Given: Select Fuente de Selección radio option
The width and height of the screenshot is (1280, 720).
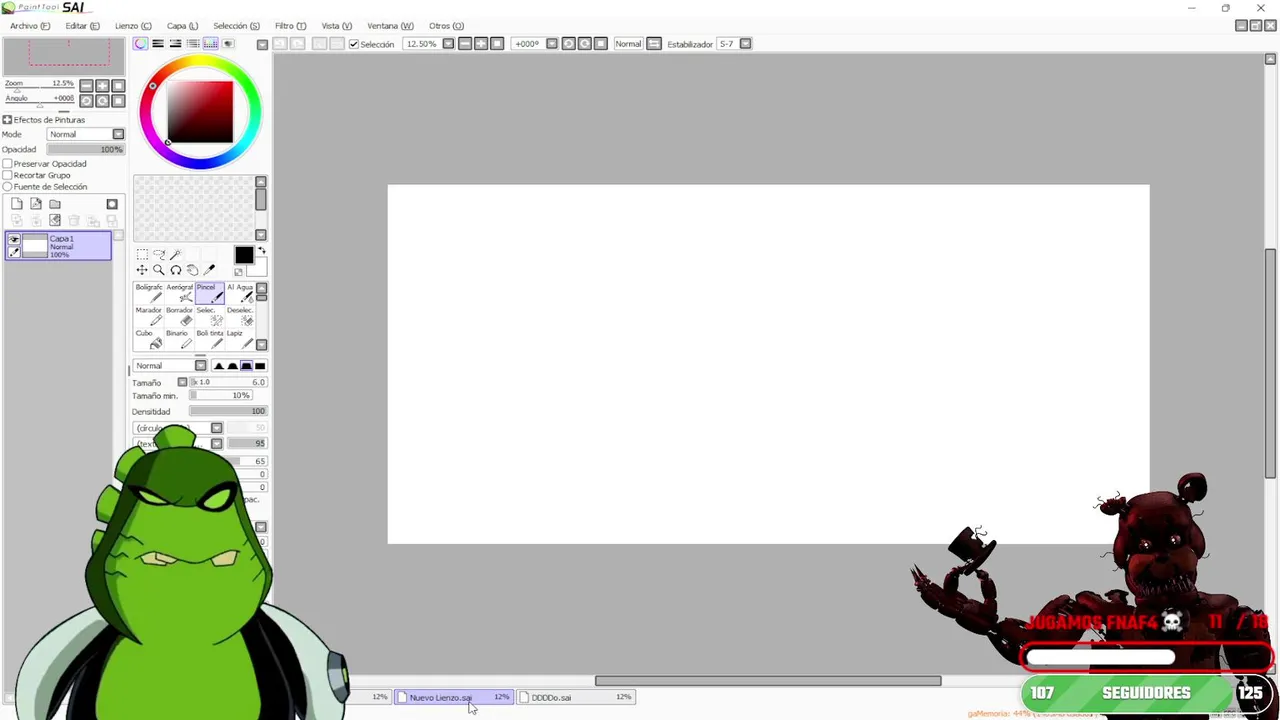Looking at the screenshot, I should [x=7, y=187].
